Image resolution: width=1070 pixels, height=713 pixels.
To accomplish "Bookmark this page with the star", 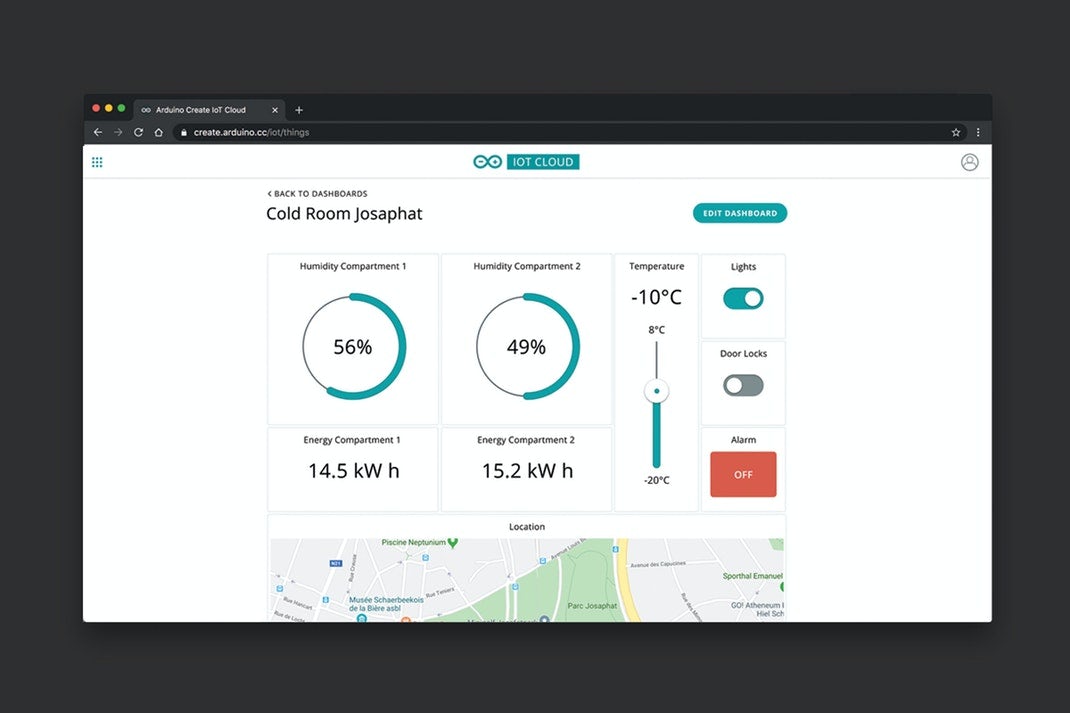I will (955, 132).
